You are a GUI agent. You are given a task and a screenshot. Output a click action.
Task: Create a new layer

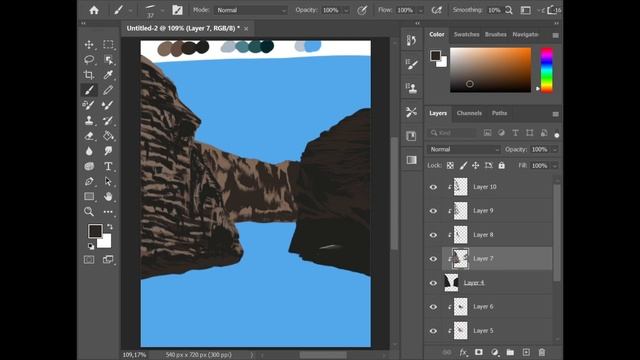click(526, 352)
